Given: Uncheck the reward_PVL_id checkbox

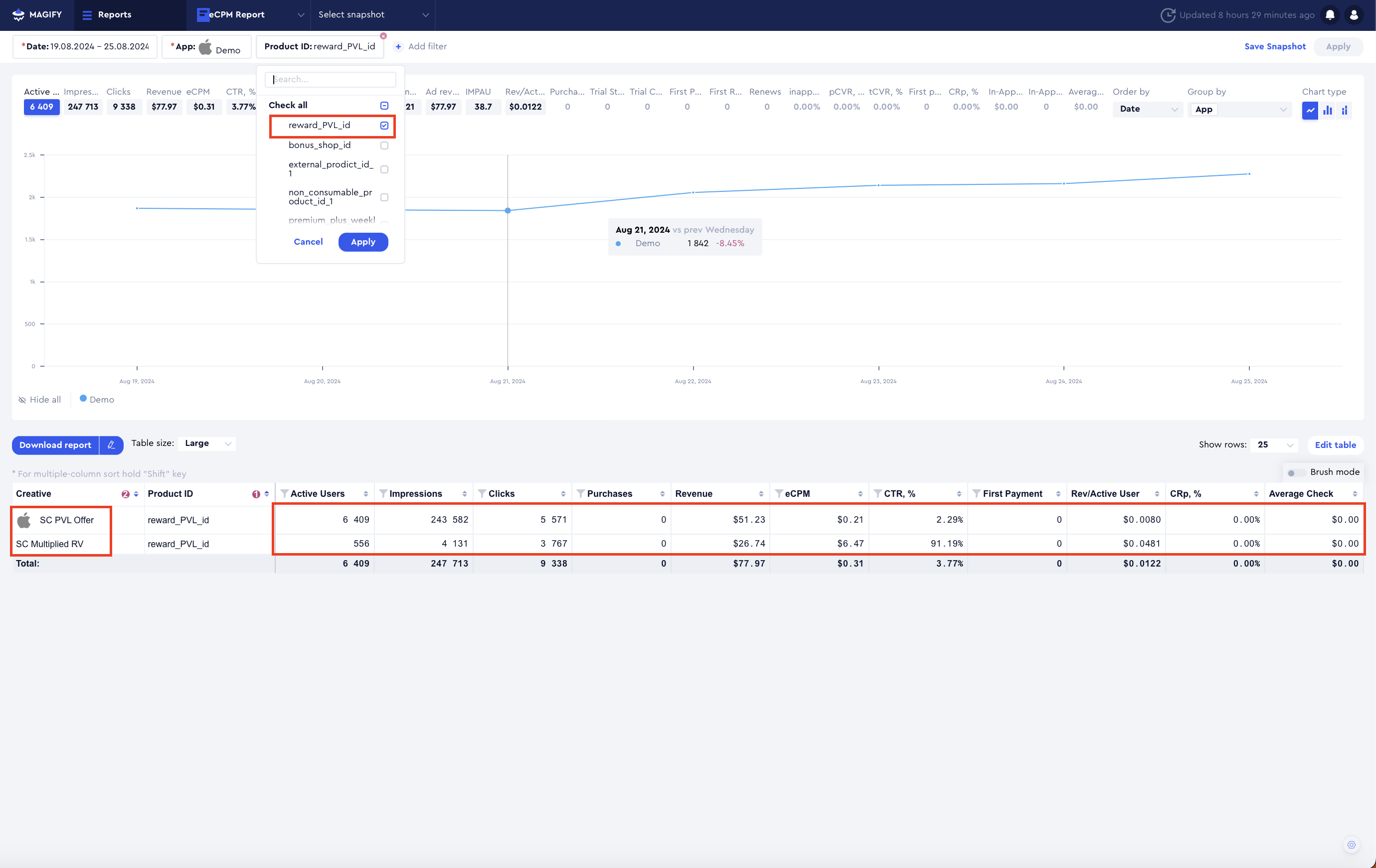Looking at the screenshot, I should (x=384, y=126).
